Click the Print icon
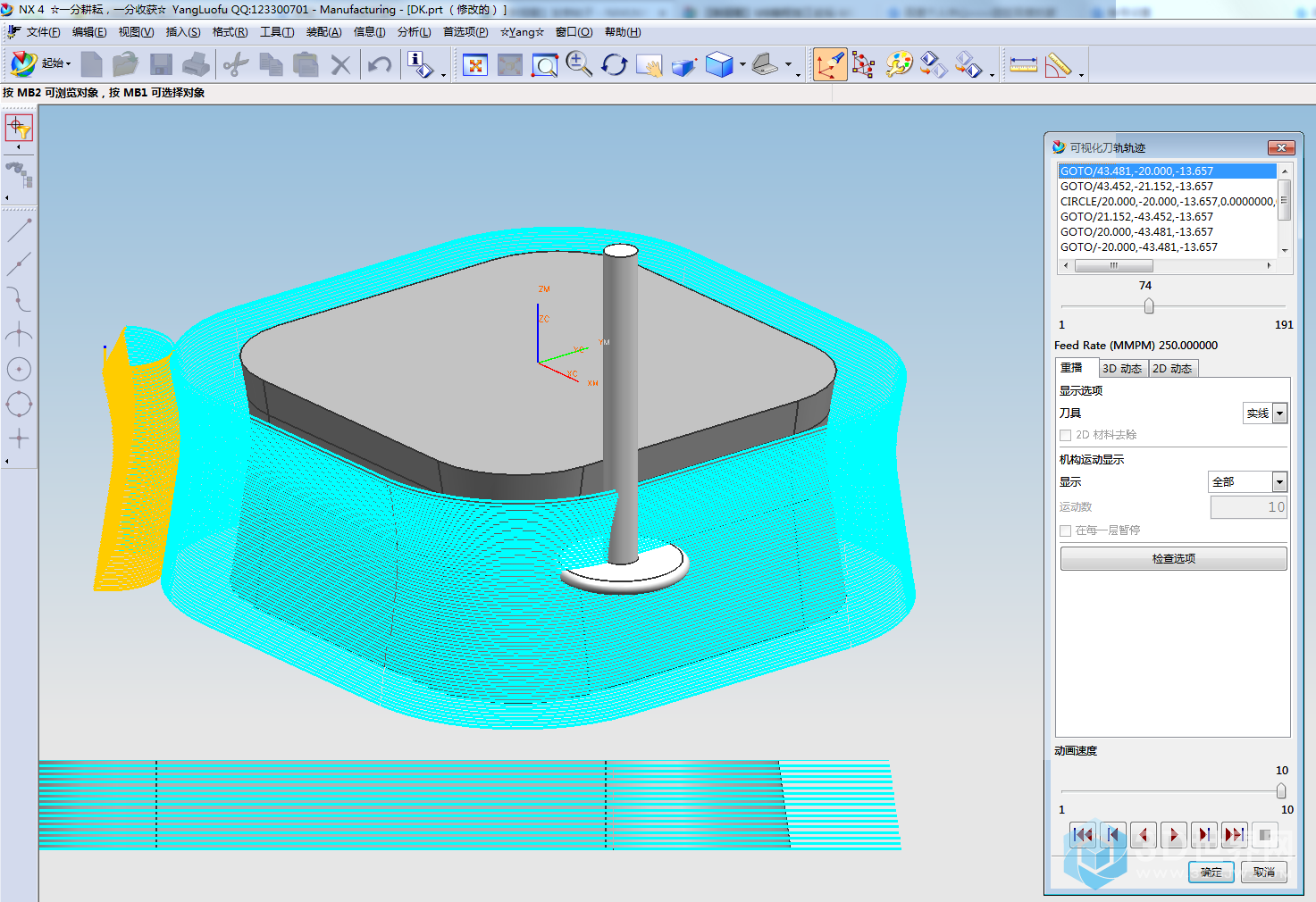Viewport: 1316px width, 902px height. click(x=196, y=64)
